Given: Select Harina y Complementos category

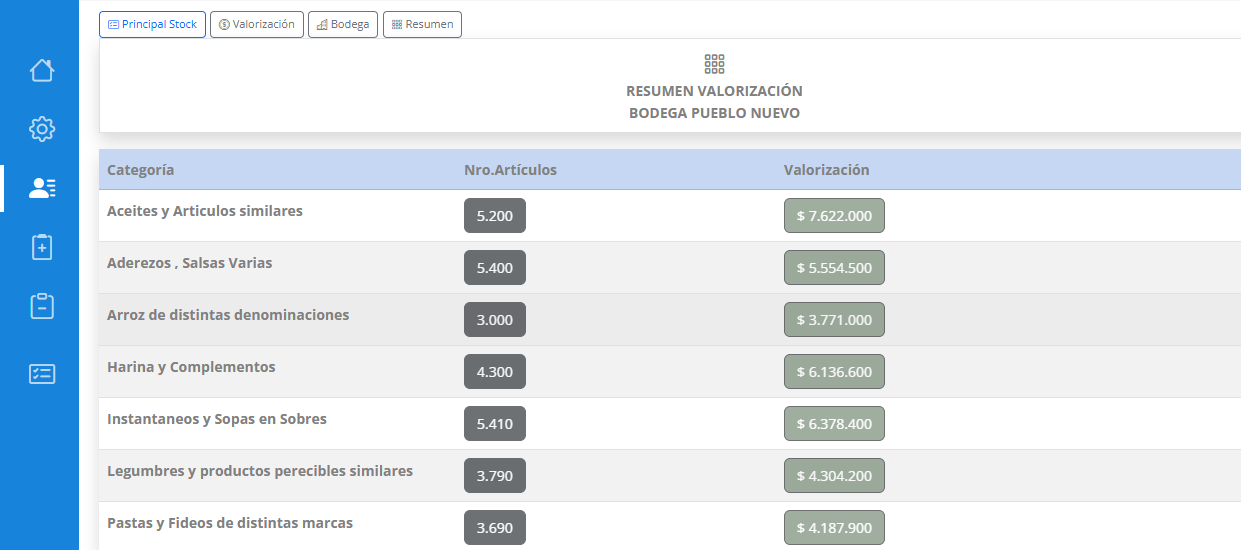Looking at the screenshot, I should (x=191, y=367).
